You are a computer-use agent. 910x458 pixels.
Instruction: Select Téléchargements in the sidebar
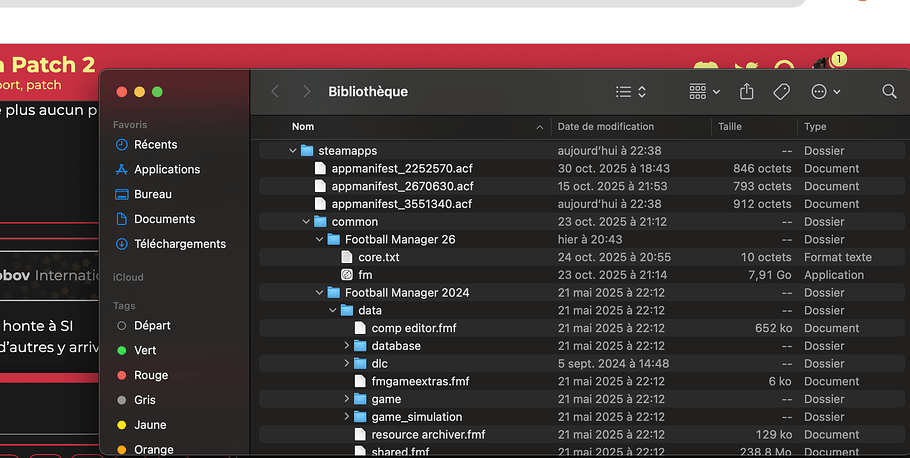pos(180,244)
